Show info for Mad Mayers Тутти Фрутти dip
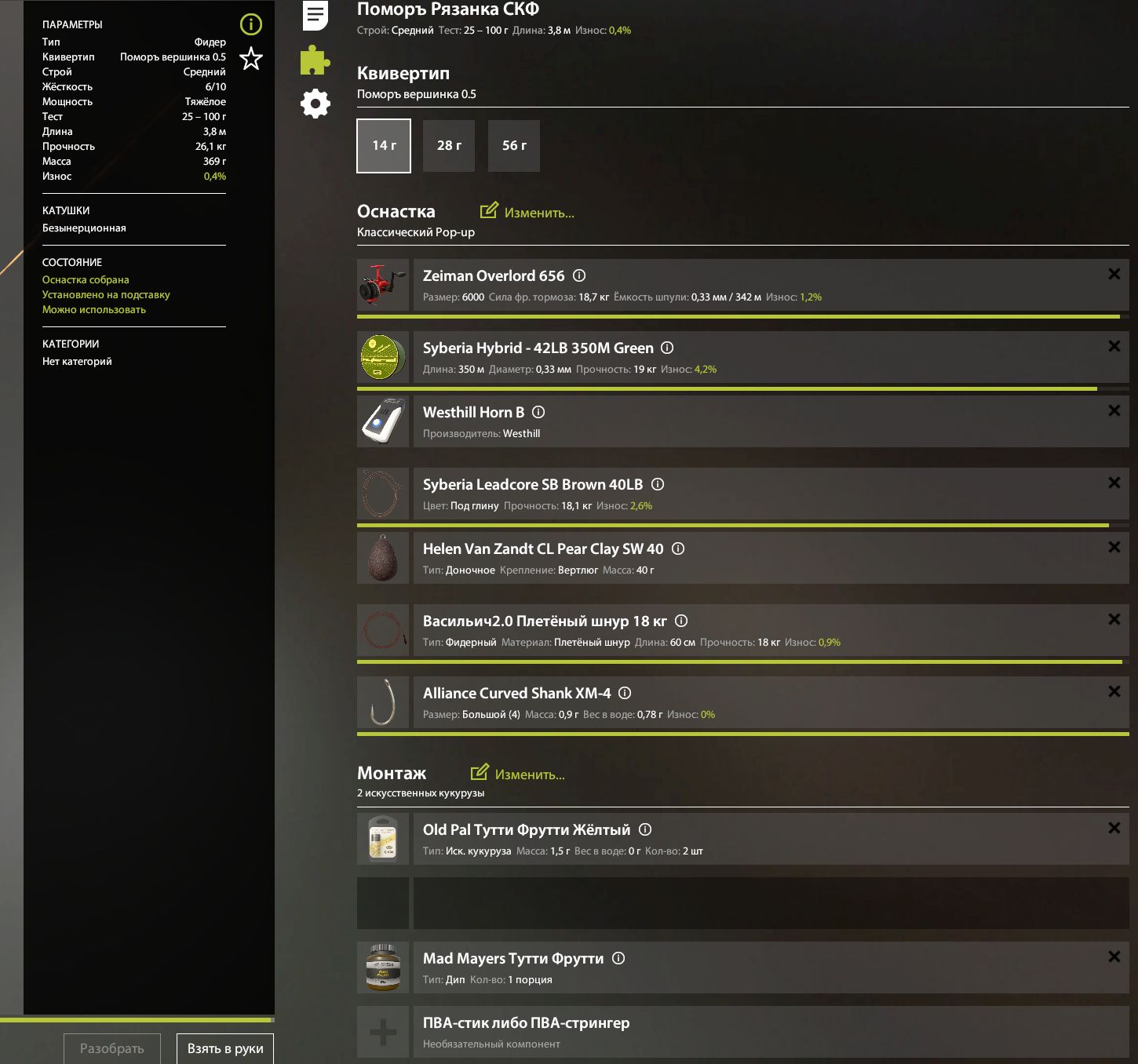The height and width of the screenshot is (1064, 1138). pos(618,958)
